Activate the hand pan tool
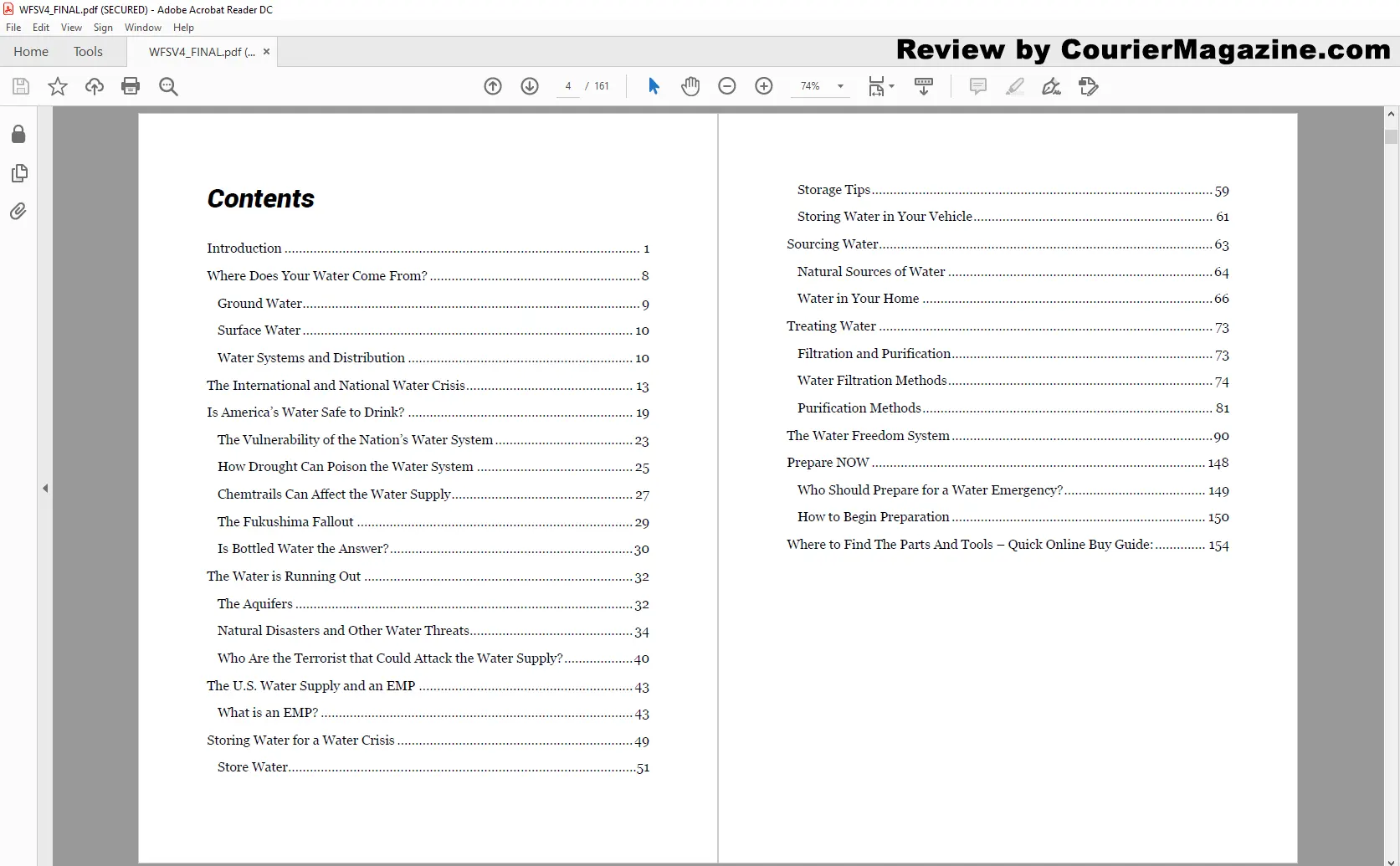The width and height of the screenshot is (1400, 866). tap(690, 86)
